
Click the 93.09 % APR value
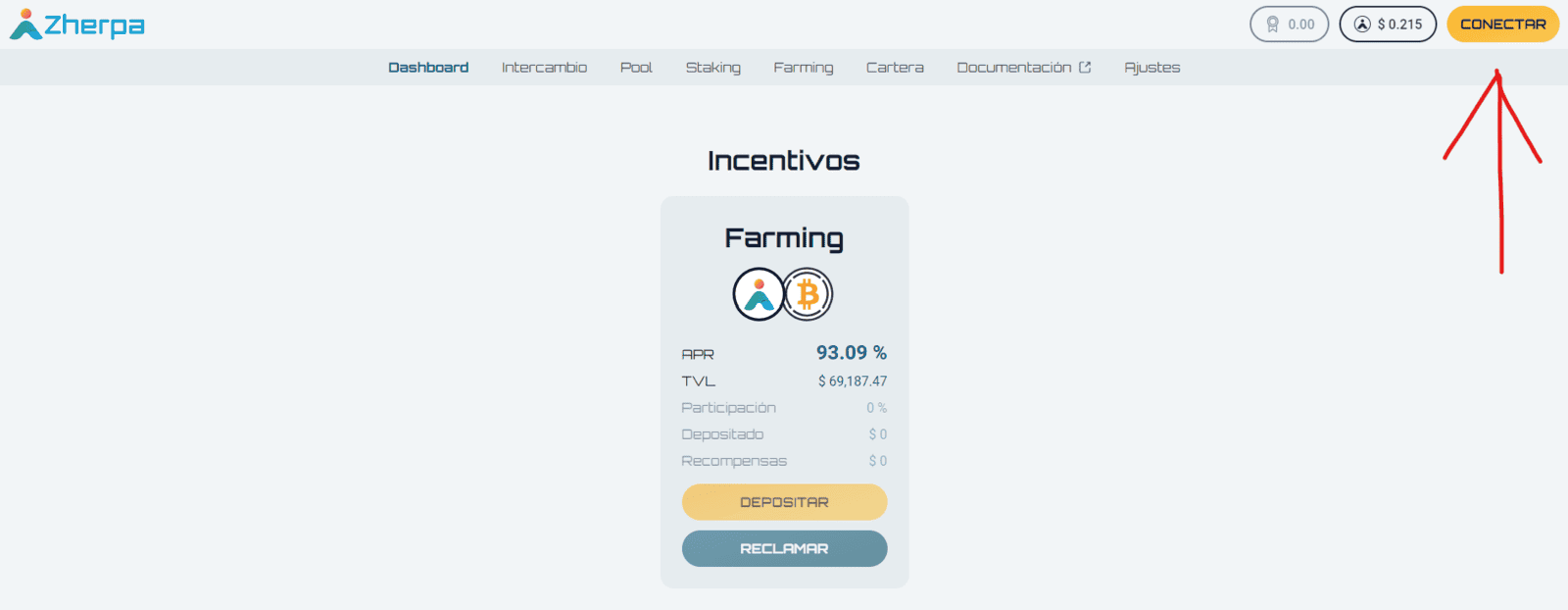pos(852,353)
